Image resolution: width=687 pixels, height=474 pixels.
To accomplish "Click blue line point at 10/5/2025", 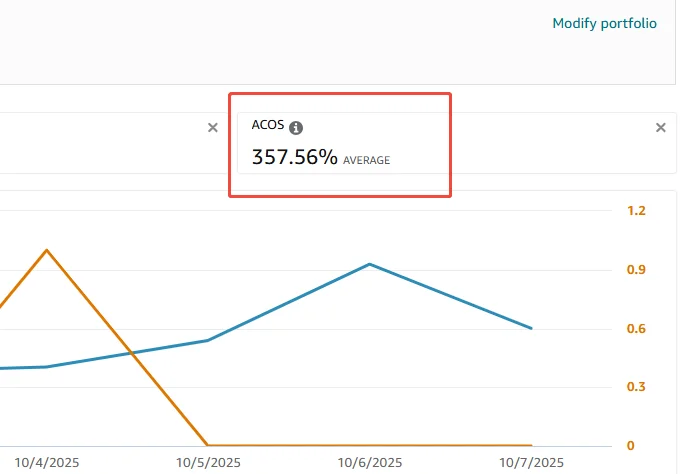I will pyautogui.click(x=208, y=340).
